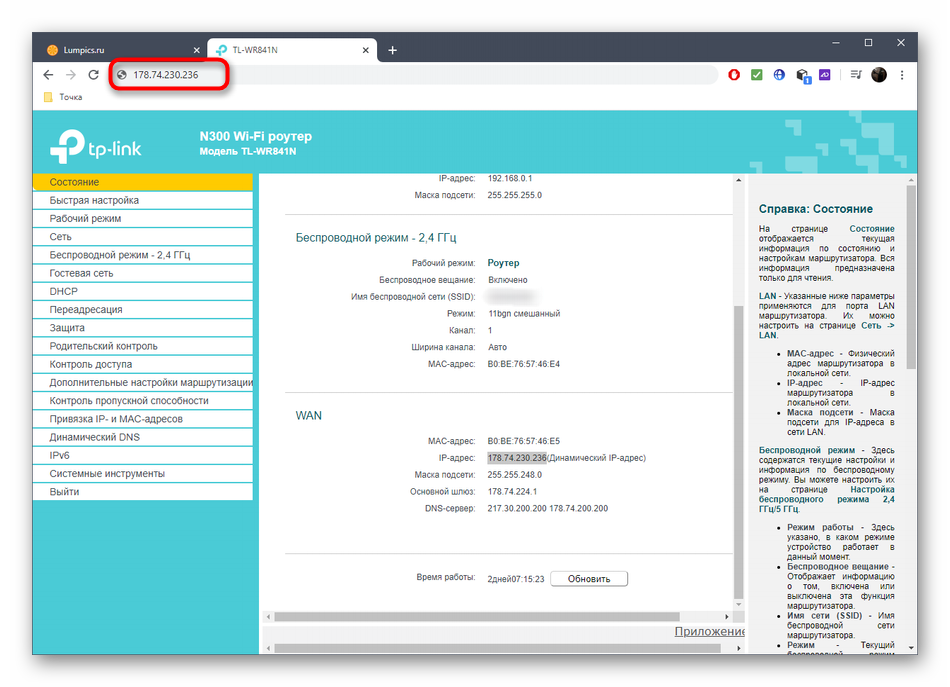Expand the Системные инструменты menu section
Image resolution: width=950 pixels, height=687 pixels.
click(107, 474)
